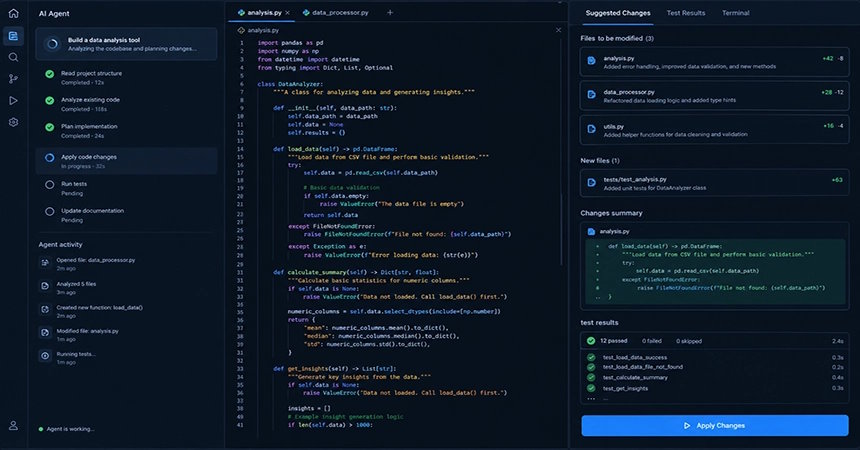Open the source control branch icon
The height and width of the screenshot is (450, 860).
[x=13, y=79]
